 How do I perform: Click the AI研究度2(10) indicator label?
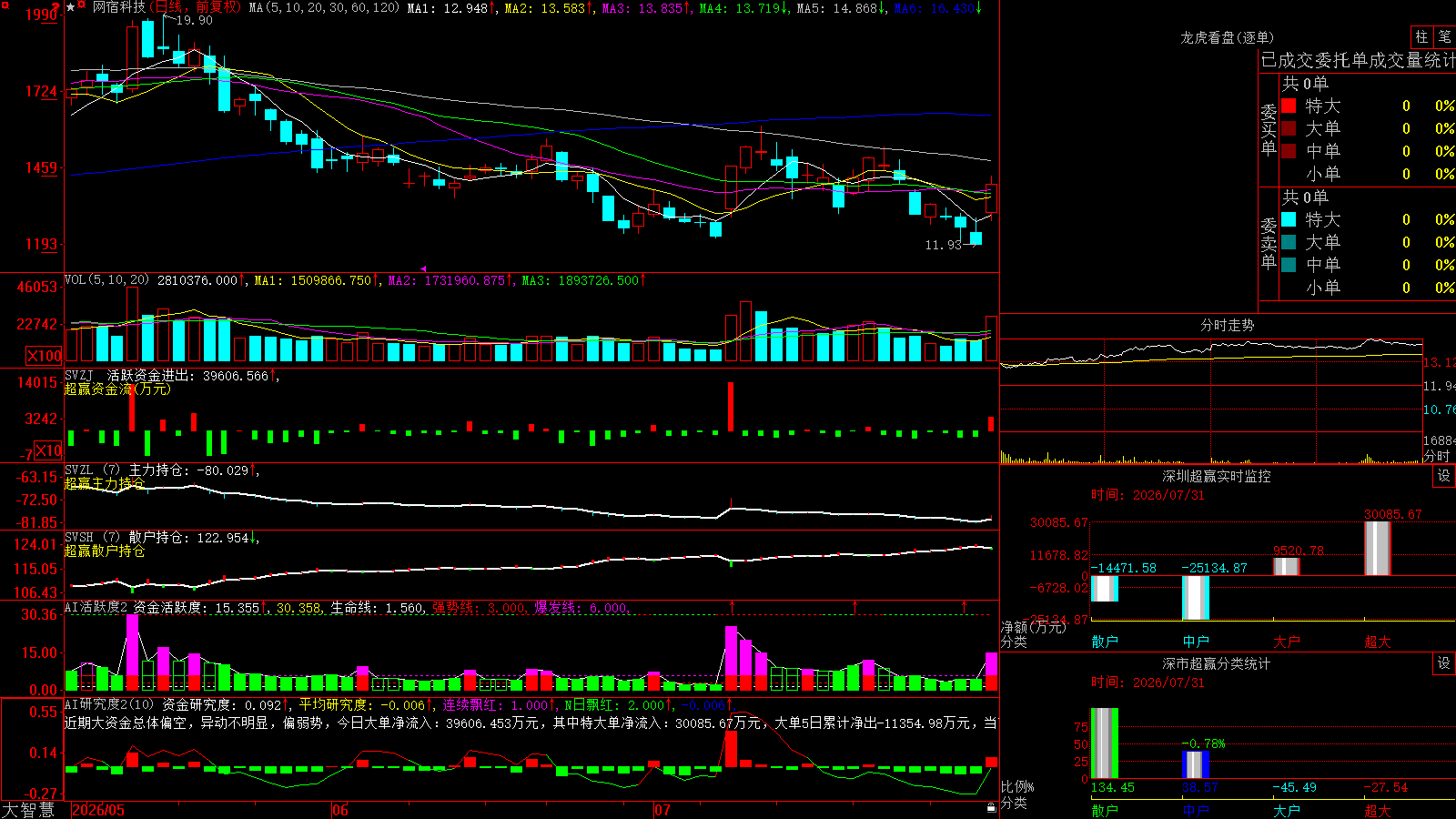coord(109,704)
